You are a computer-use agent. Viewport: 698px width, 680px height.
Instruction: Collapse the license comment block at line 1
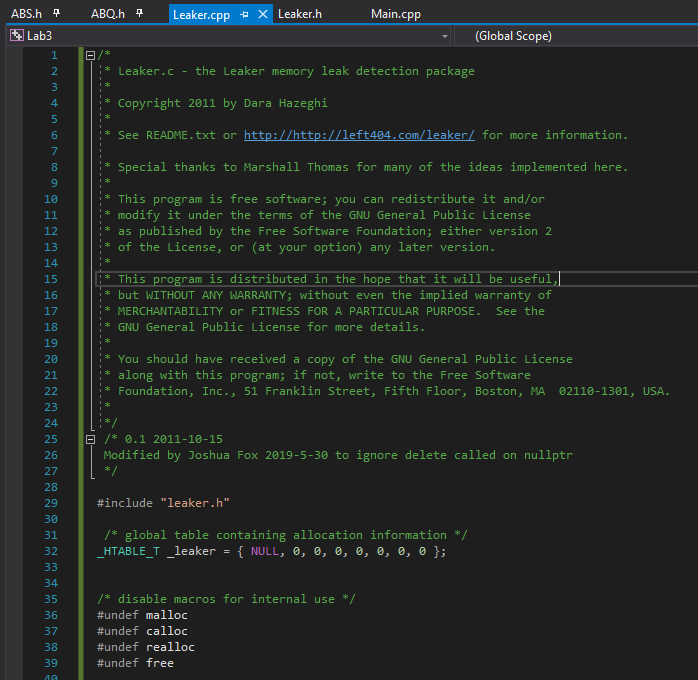(91, 55)
